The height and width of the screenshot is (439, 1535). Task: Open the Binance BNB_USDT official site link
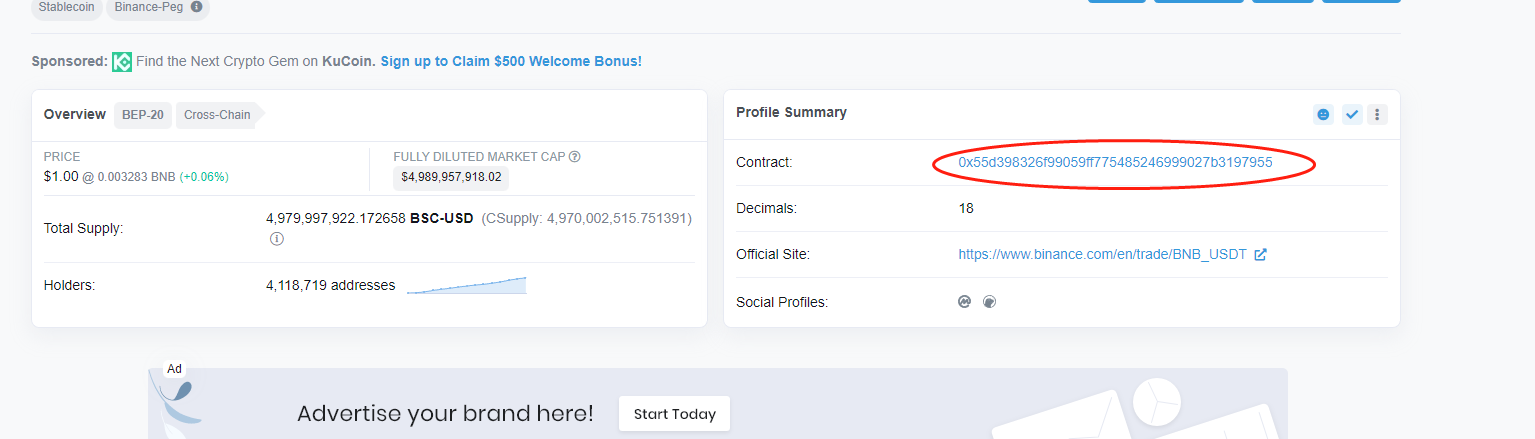pyautogui.click(x=1102, y=254)
